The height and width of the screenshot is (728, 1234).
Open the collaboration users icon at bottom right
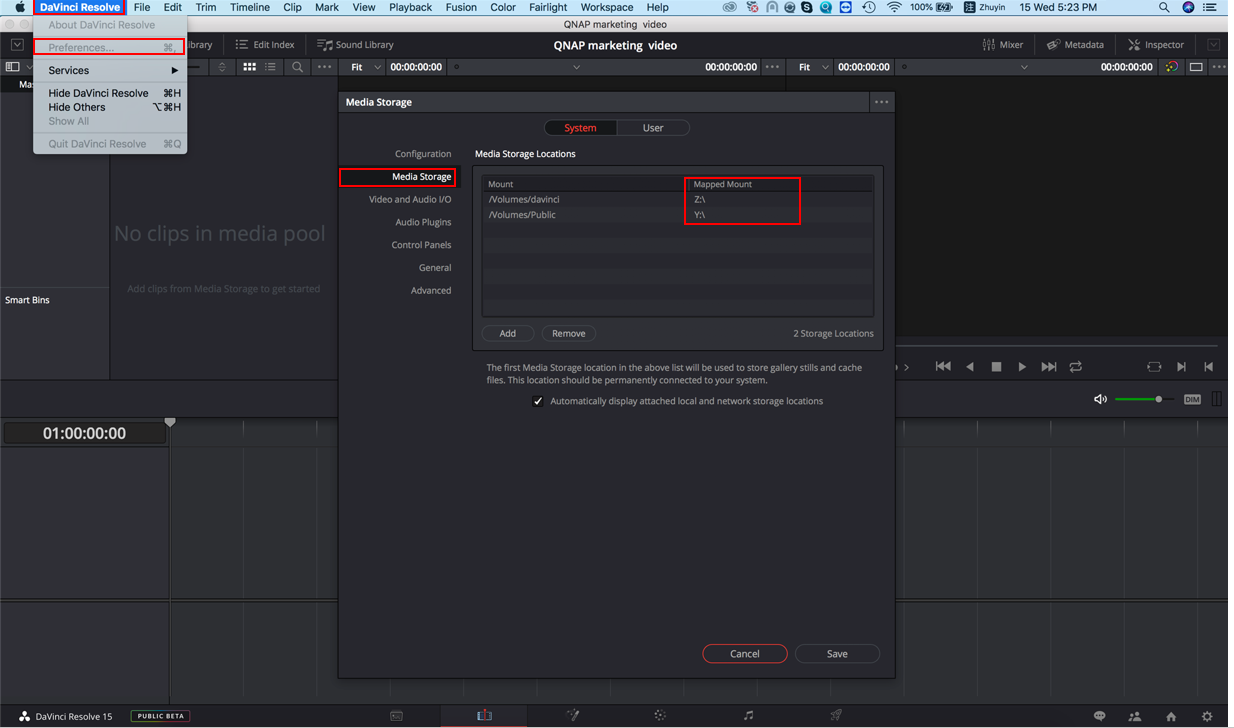tap(1135, 716)
